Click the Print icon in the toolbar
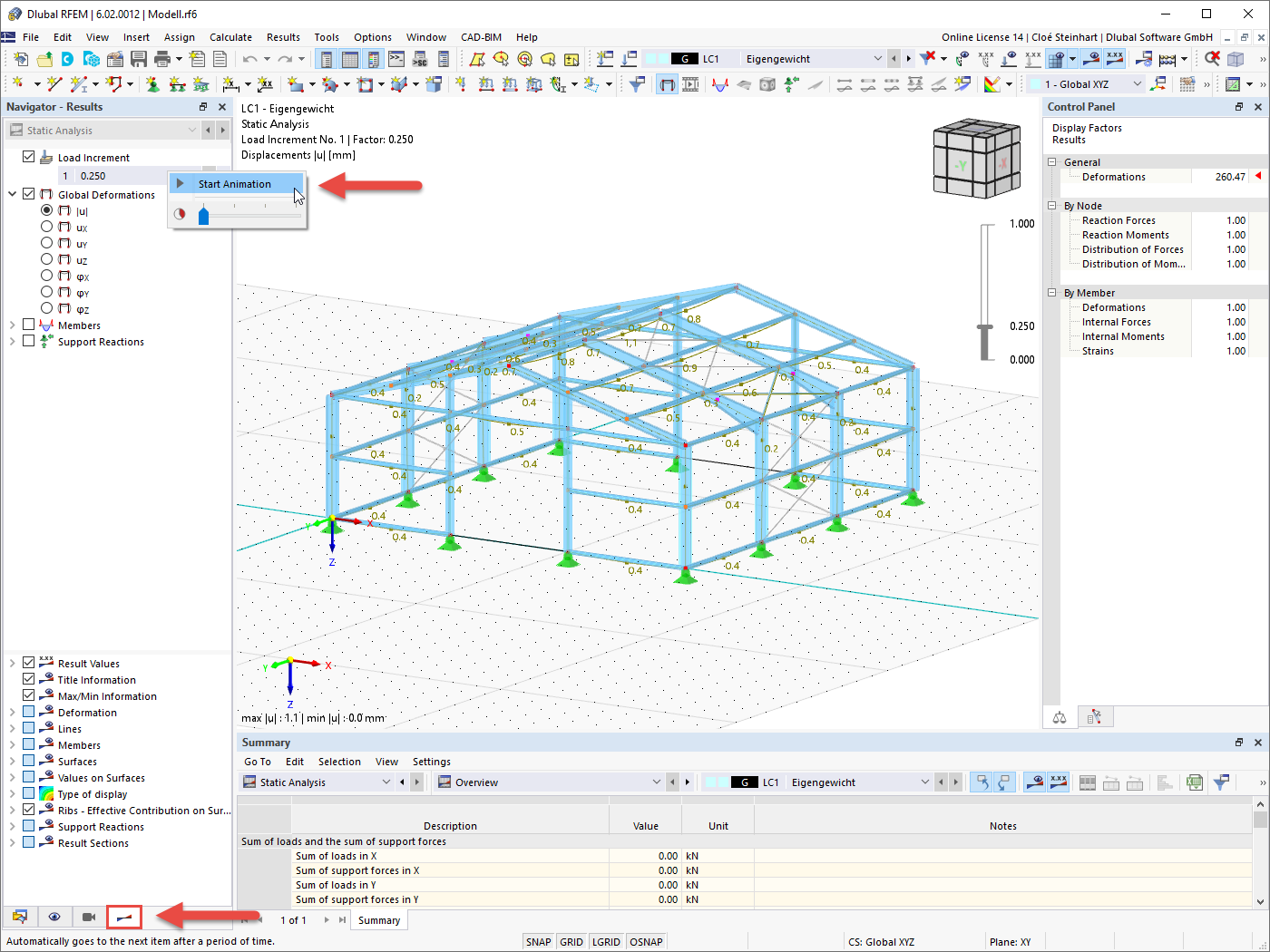This screenshot has width=1270, height=952. click(x=163, y=57)
